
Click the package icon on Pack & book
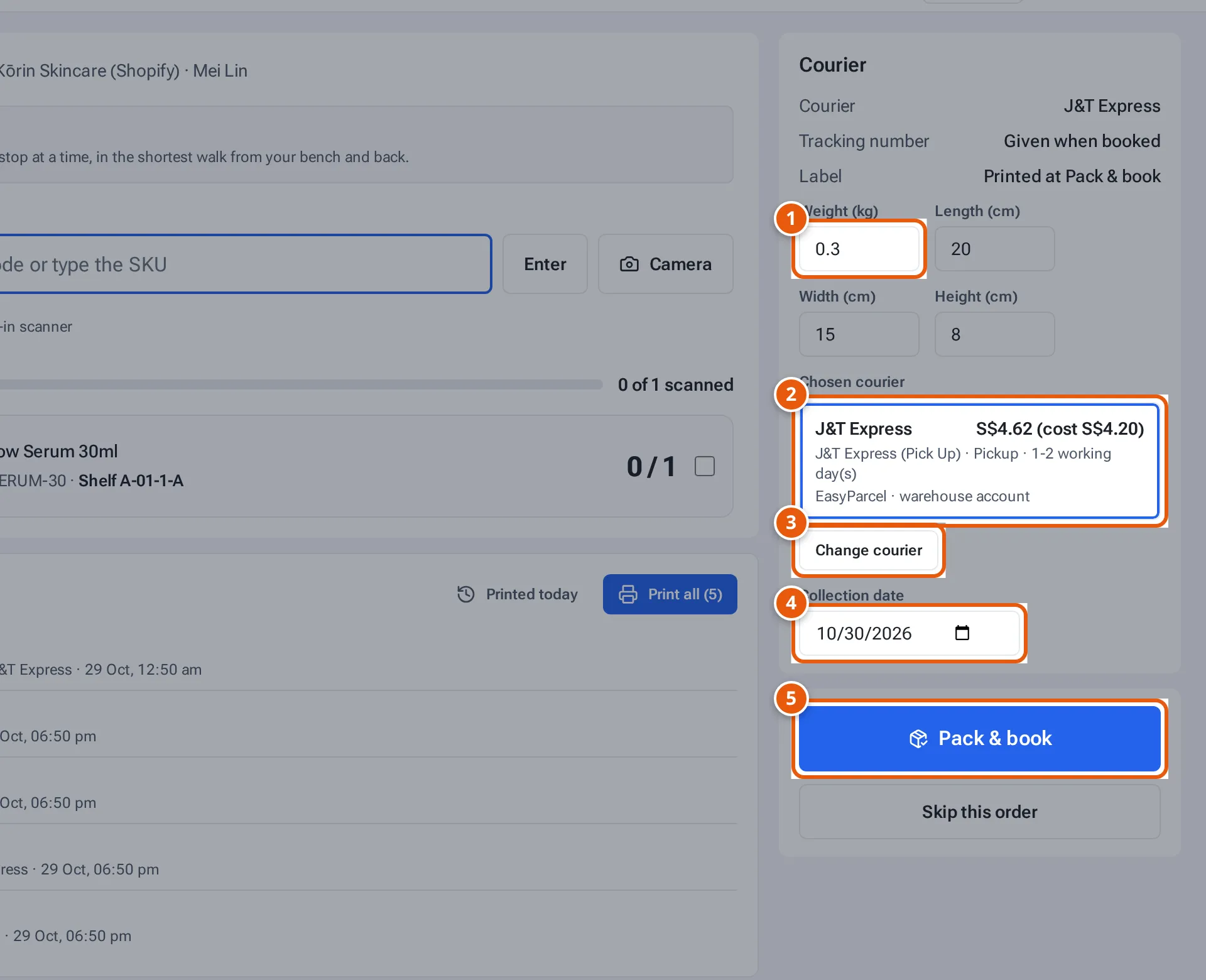(x=918, y=739)
